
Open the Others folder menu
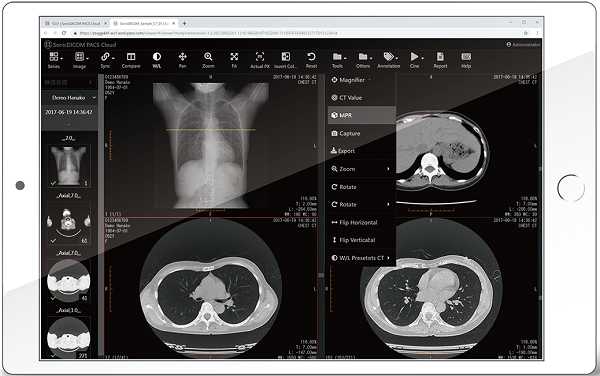click(x=363, y=60)
